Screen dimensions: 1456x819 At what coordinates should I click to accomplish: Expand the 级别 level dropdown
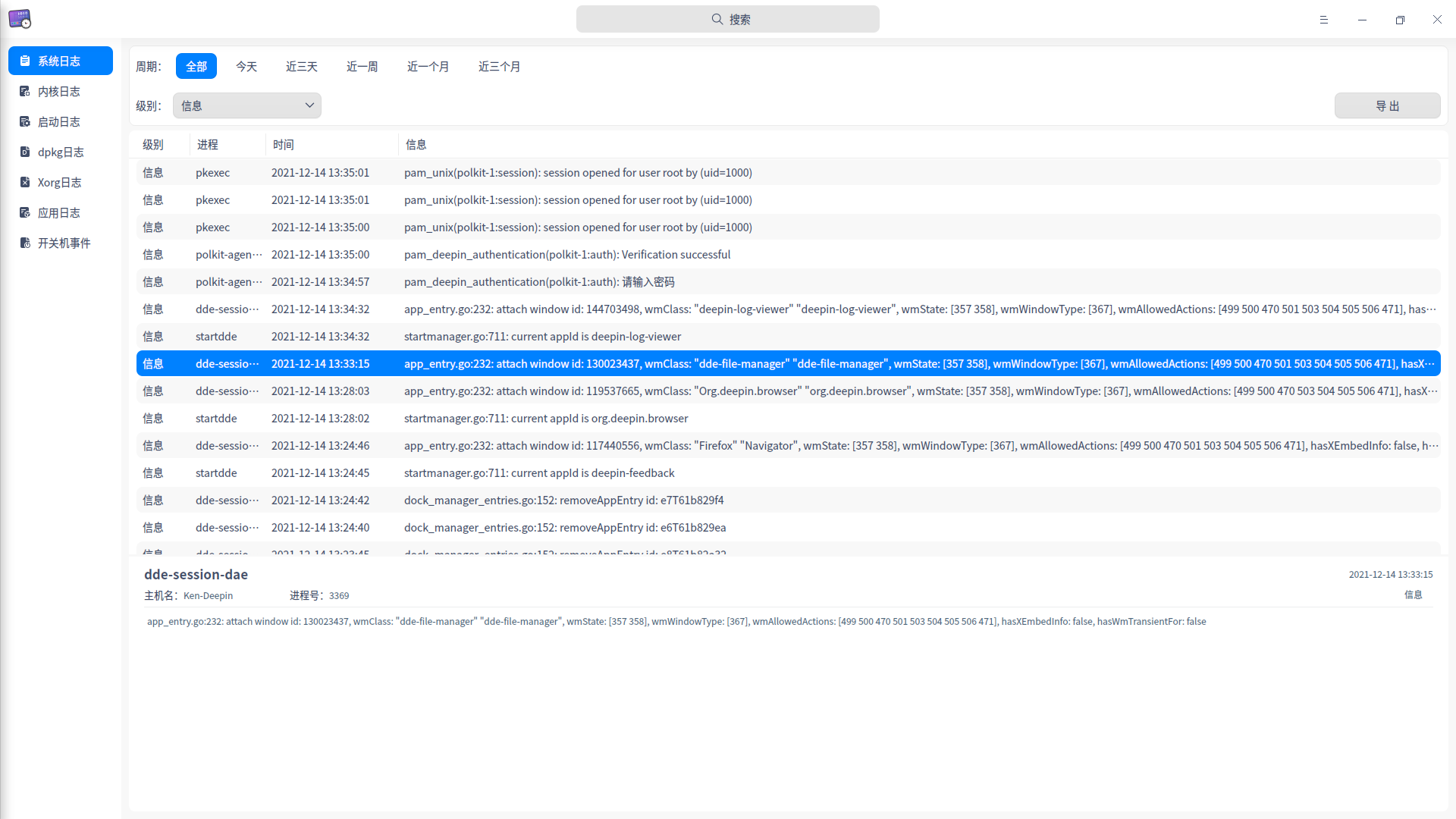(x=247, y=105)
